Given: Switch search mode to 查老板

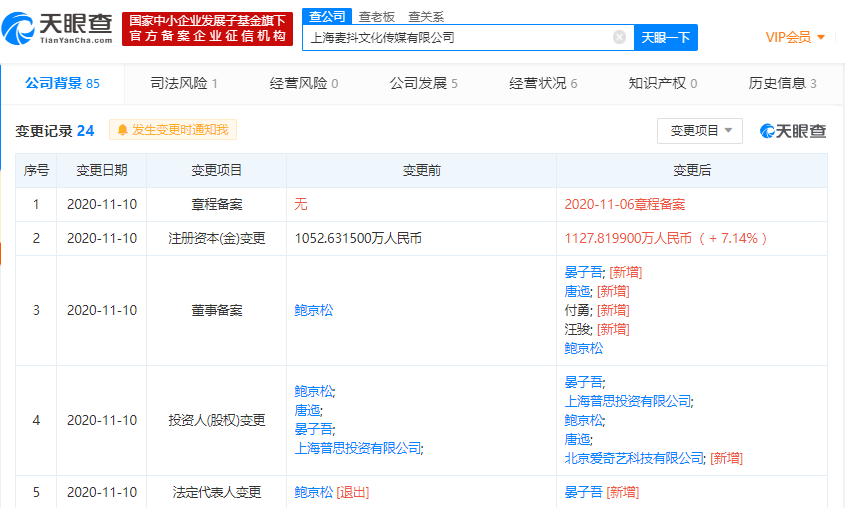Looking at the screenshot, I should click(x=376, y=16).
